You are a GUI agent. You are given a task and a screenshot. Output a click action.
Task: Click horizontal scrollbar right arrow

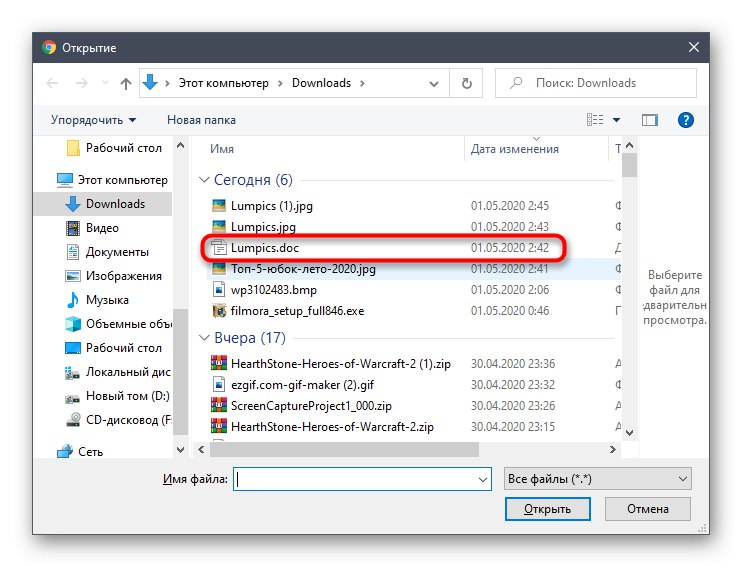coord(613,449)
